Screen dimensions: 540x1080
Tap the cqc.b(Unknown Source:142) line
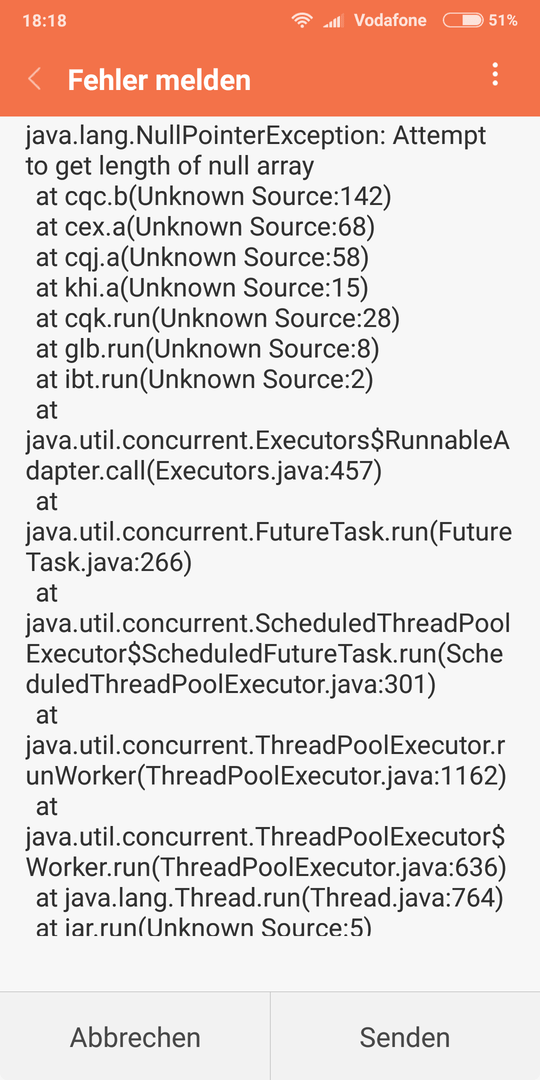pyautogui.click(x=214, y=197)
